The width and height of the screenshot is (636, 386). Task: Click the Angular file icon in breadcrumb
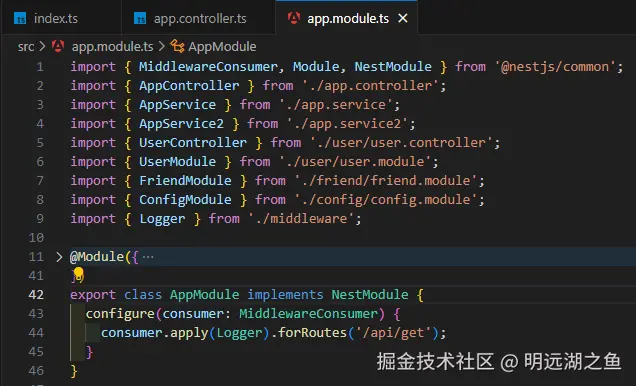coord(58,46)
